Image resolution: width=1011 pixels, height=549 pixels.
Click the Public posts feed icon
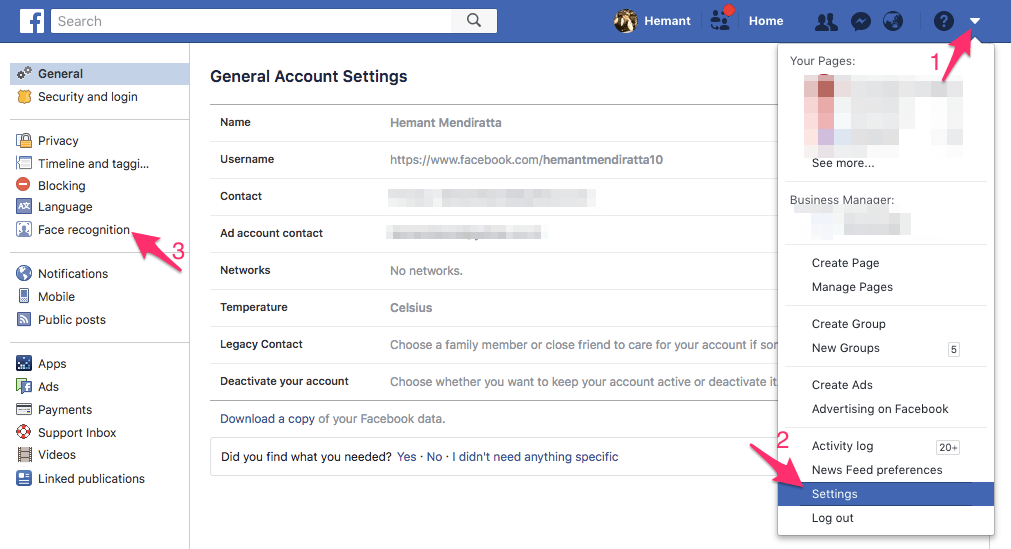pos(24,319)
